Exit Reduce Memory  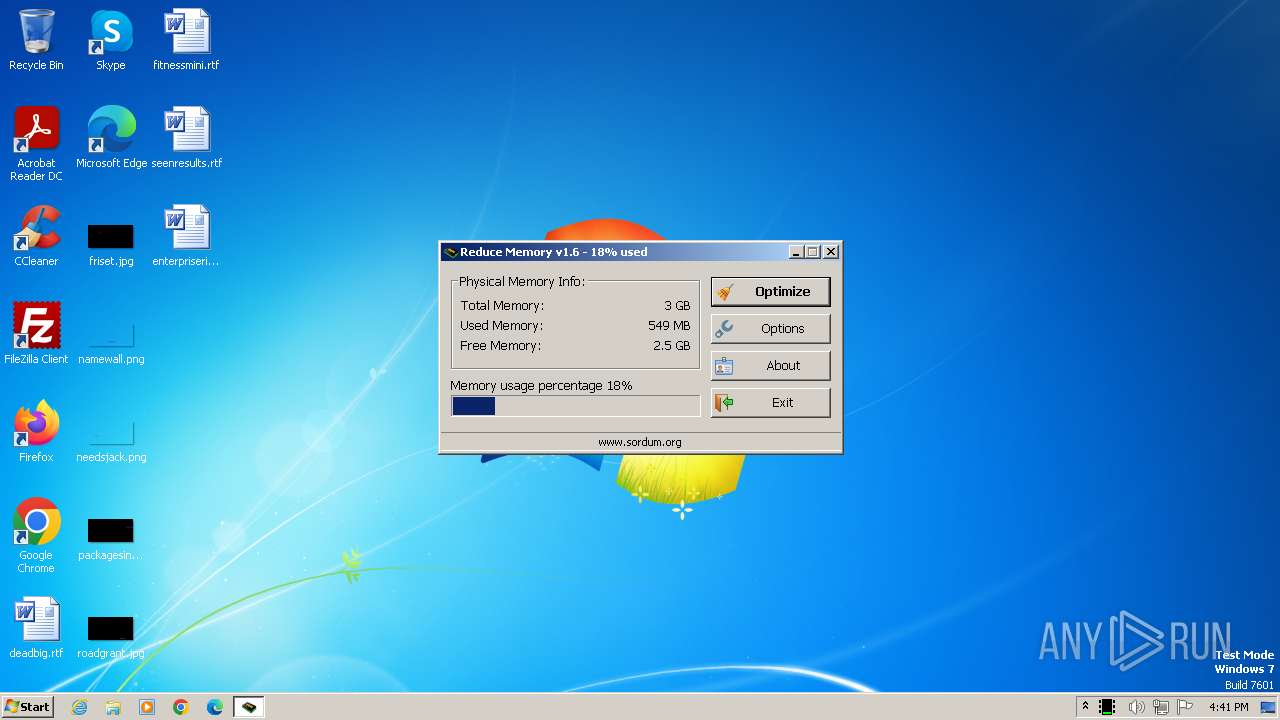770,403
